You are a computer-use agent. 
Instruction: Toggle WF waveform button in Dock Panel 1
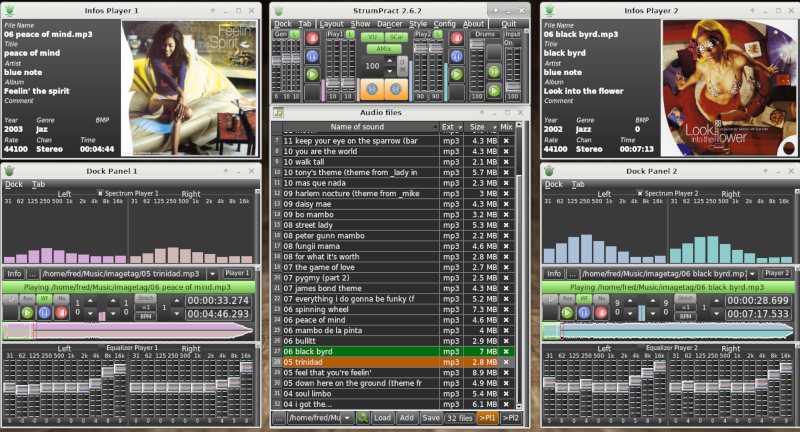click(44, 298)
